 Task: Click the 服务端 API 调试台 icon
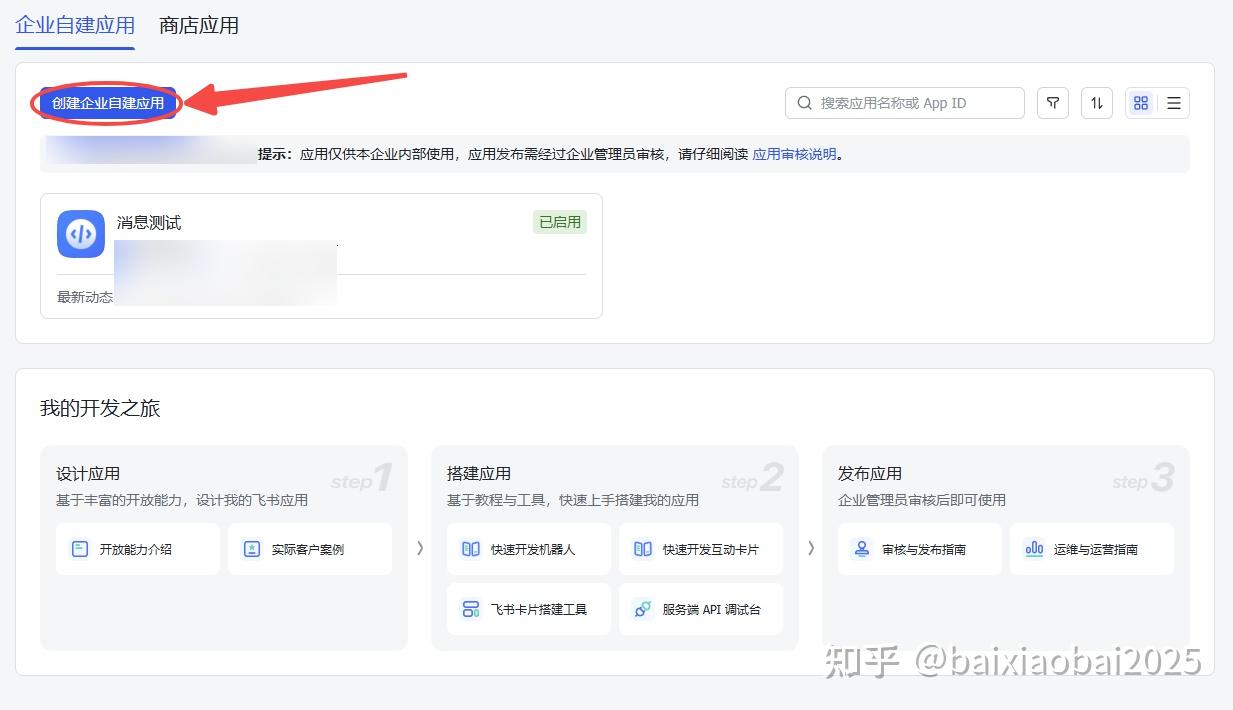coord(643,609)
